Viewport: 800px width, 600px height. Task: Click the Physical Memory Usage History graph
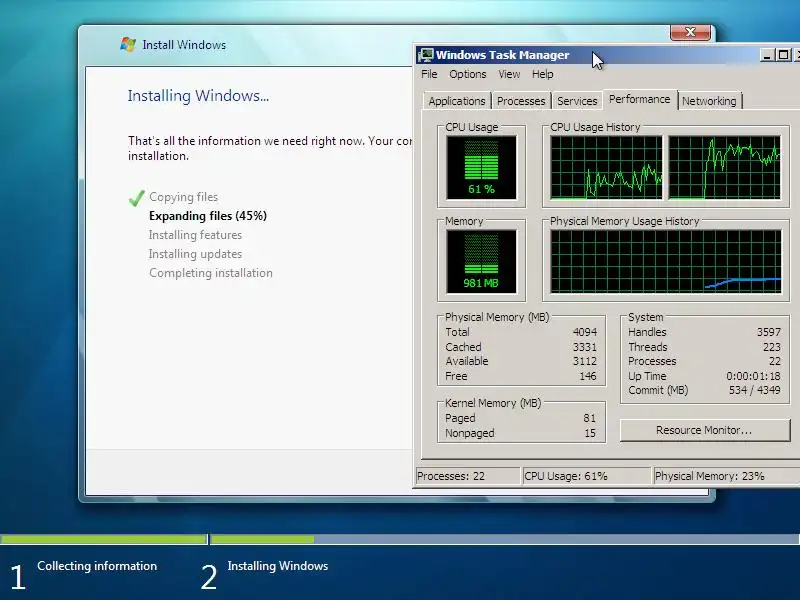[x=666, y=262]
